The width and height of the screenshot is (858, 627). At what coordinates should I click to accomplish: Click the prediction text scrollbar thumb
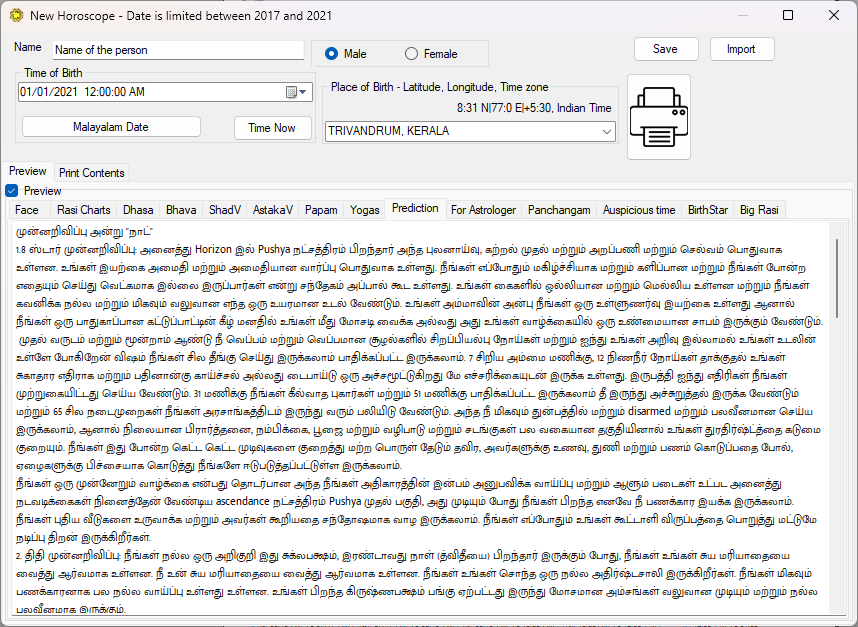click(x=837, y=278)
